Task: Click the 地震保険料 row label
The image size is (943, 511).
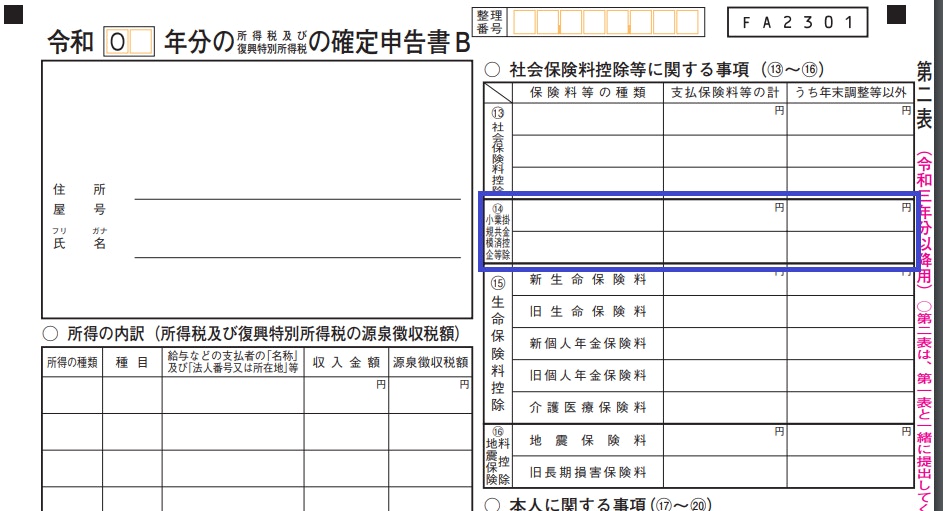Action: point(588,441)
